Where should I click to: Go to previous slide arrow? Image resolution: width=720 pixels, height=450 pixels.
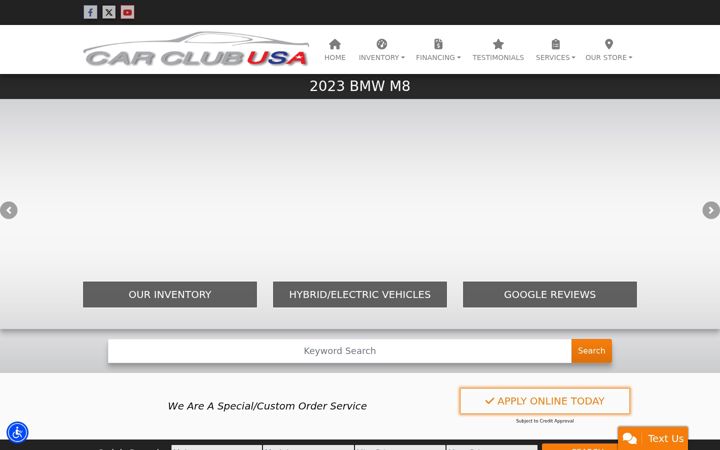9,210
